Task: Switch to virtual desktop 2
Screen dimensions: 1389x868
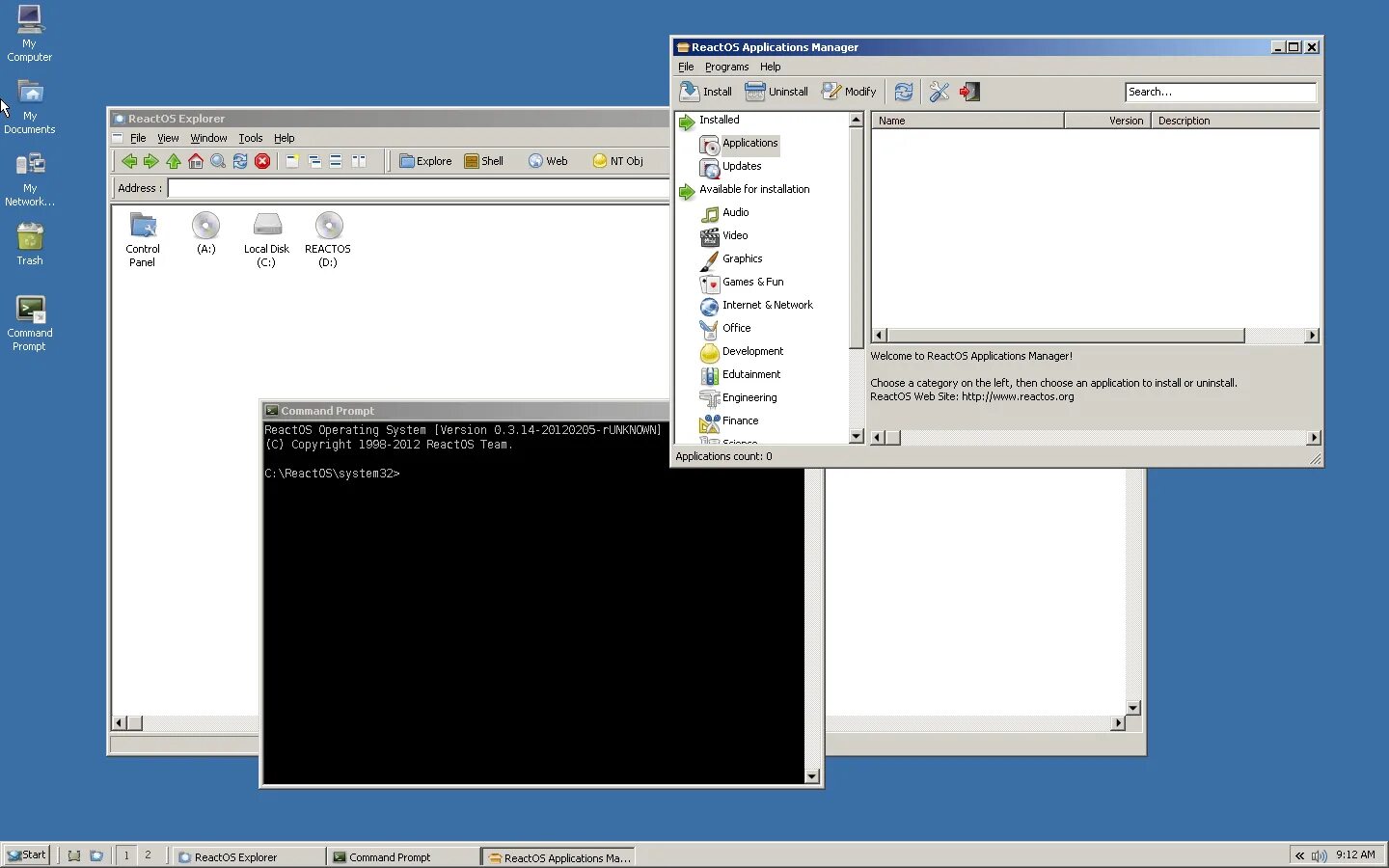Action: point(148,855)
